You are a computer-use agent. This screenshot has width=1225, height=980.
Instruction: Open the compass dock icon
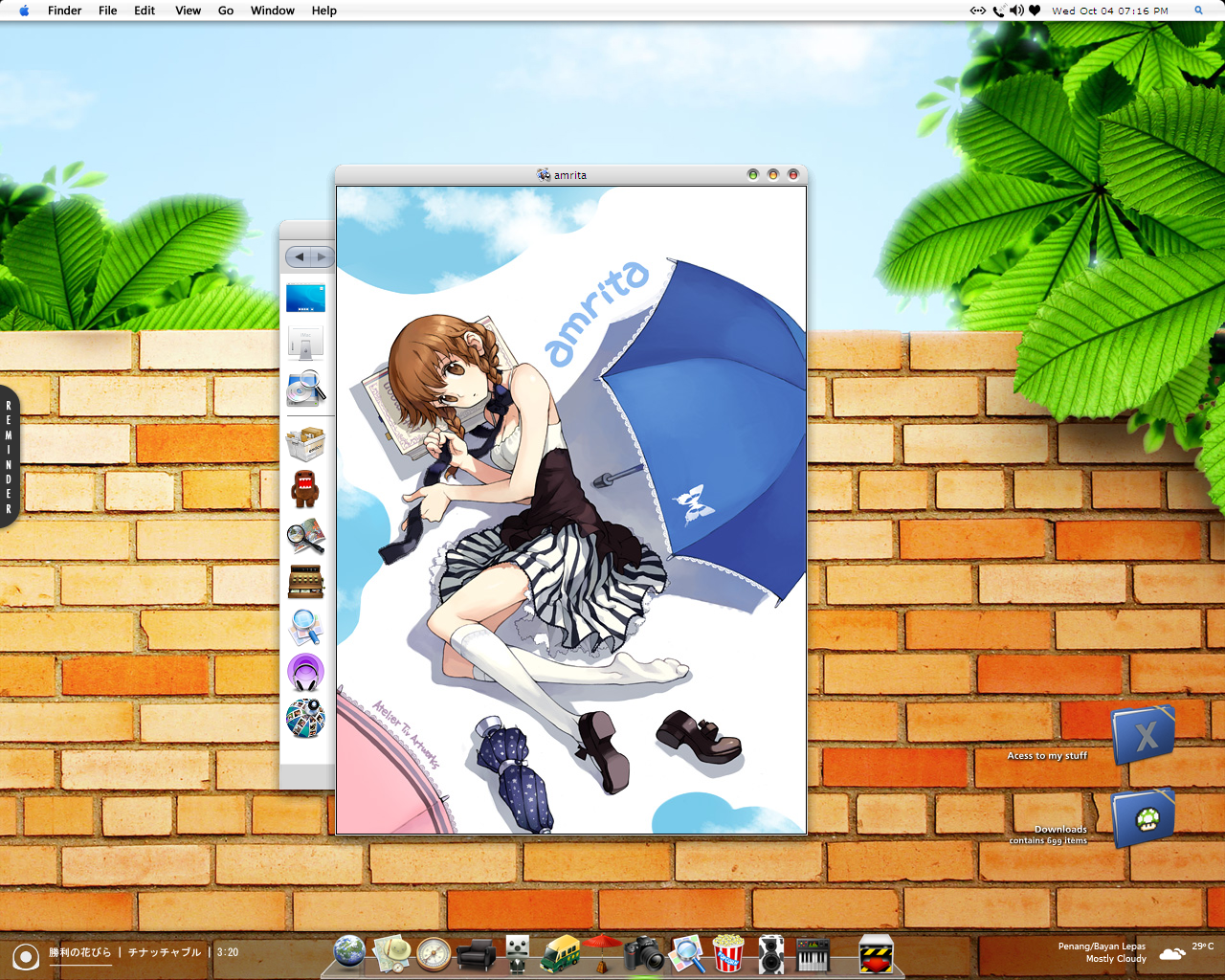434,954
